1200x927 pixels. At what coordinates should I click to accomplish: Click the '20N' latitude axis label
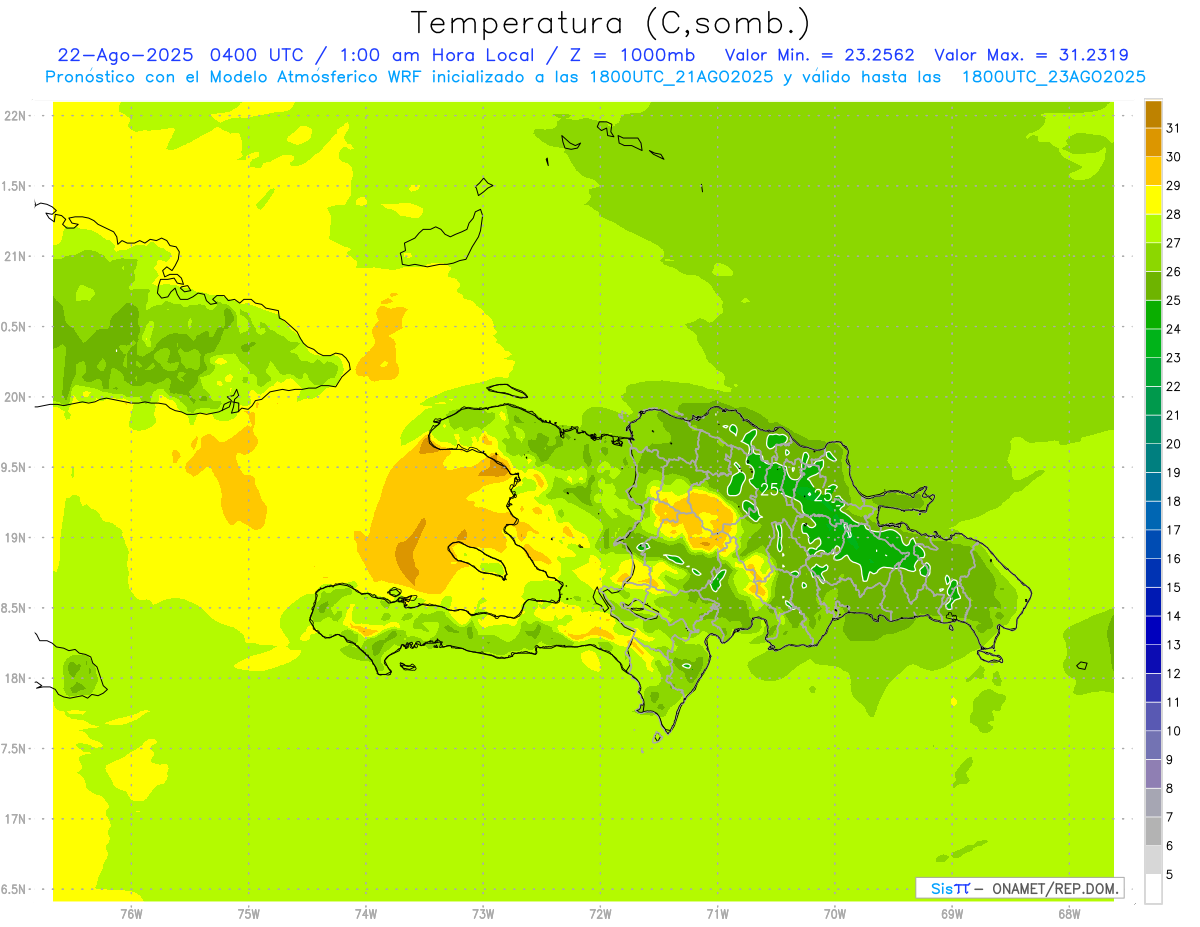pyautogui.click(x=15, y=397)
